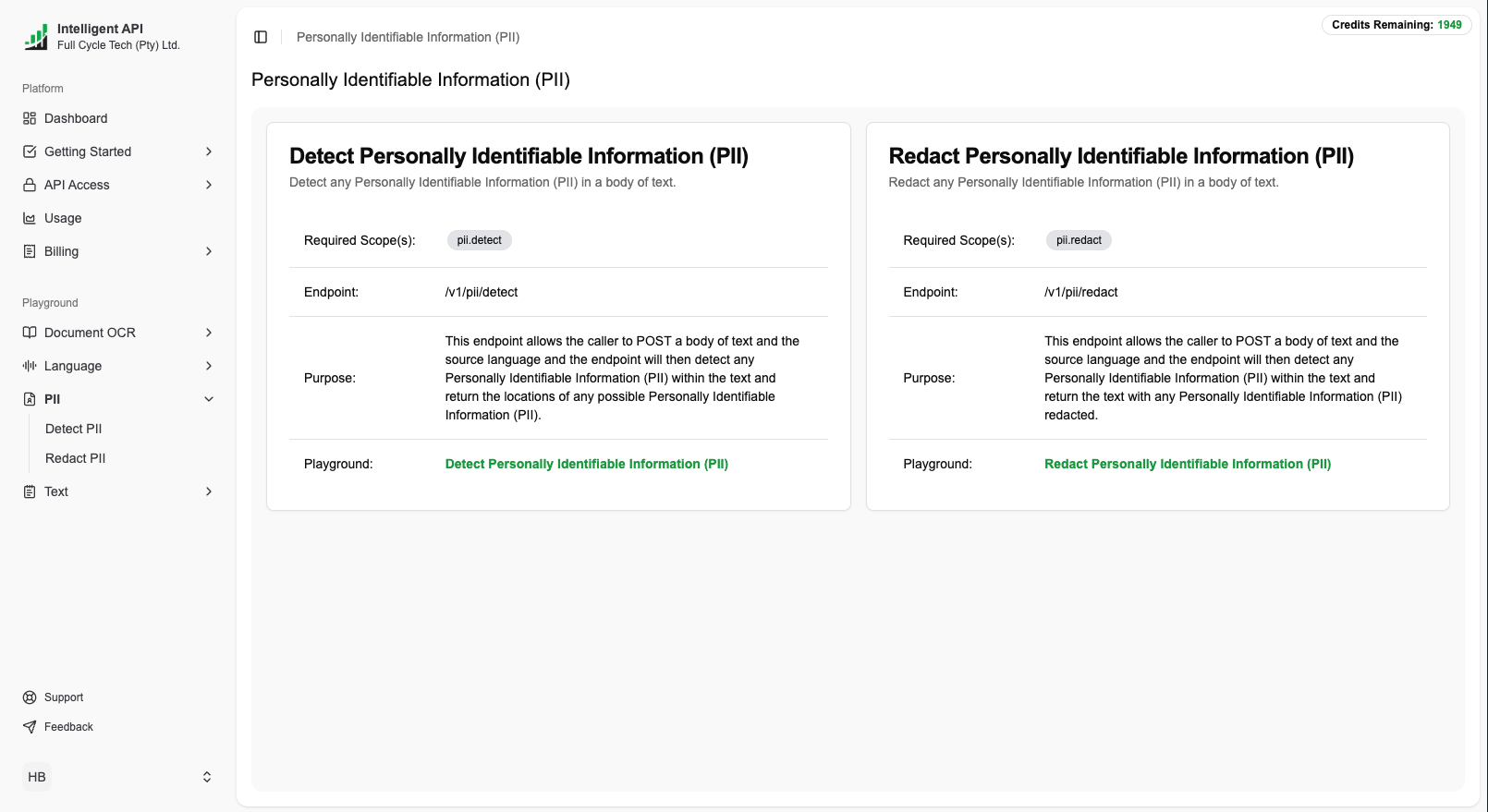Click the Intelligent API logo icon

pyautogui.click(x=36, y=37)
